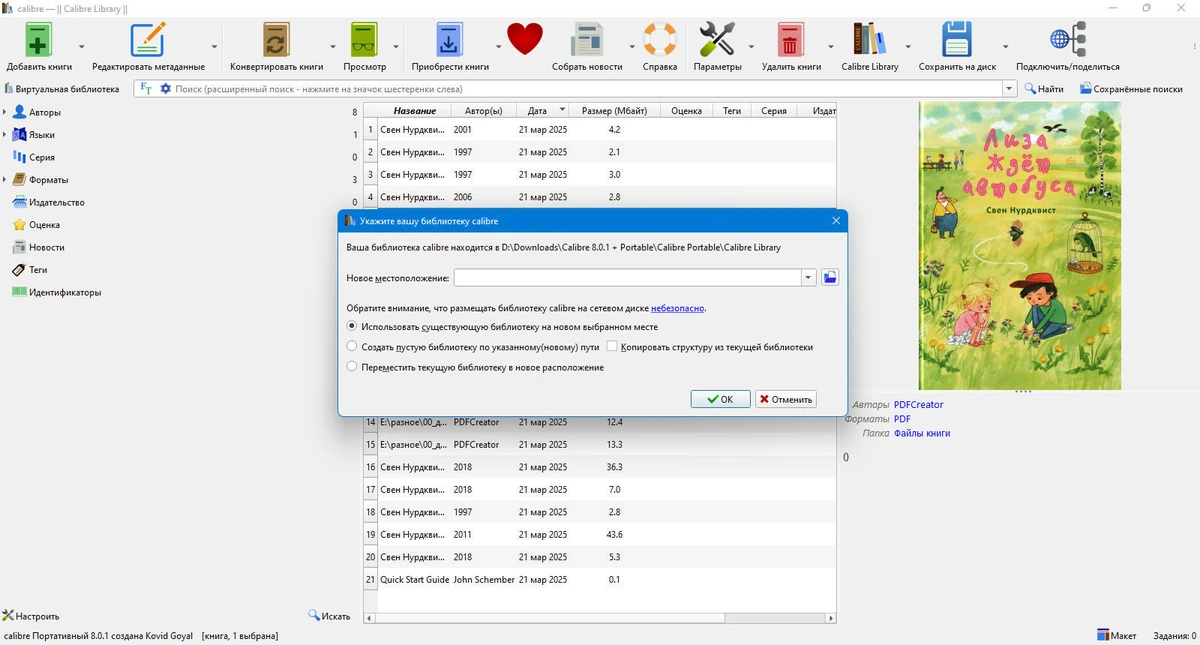Browse for folder via dialog folder icon
Viewport: 1200px width, 645px height.
click(830, 277)
